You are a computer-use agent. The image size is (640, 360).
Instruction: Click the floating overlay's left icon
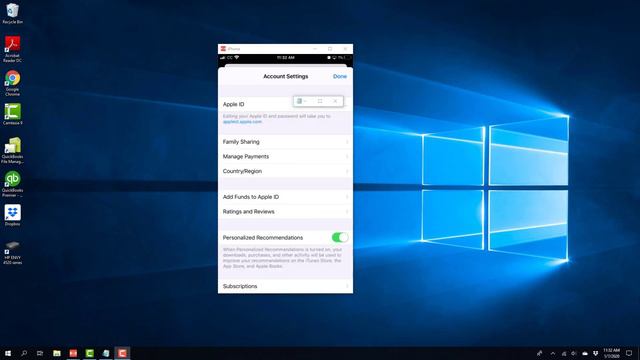coord(300,101)
